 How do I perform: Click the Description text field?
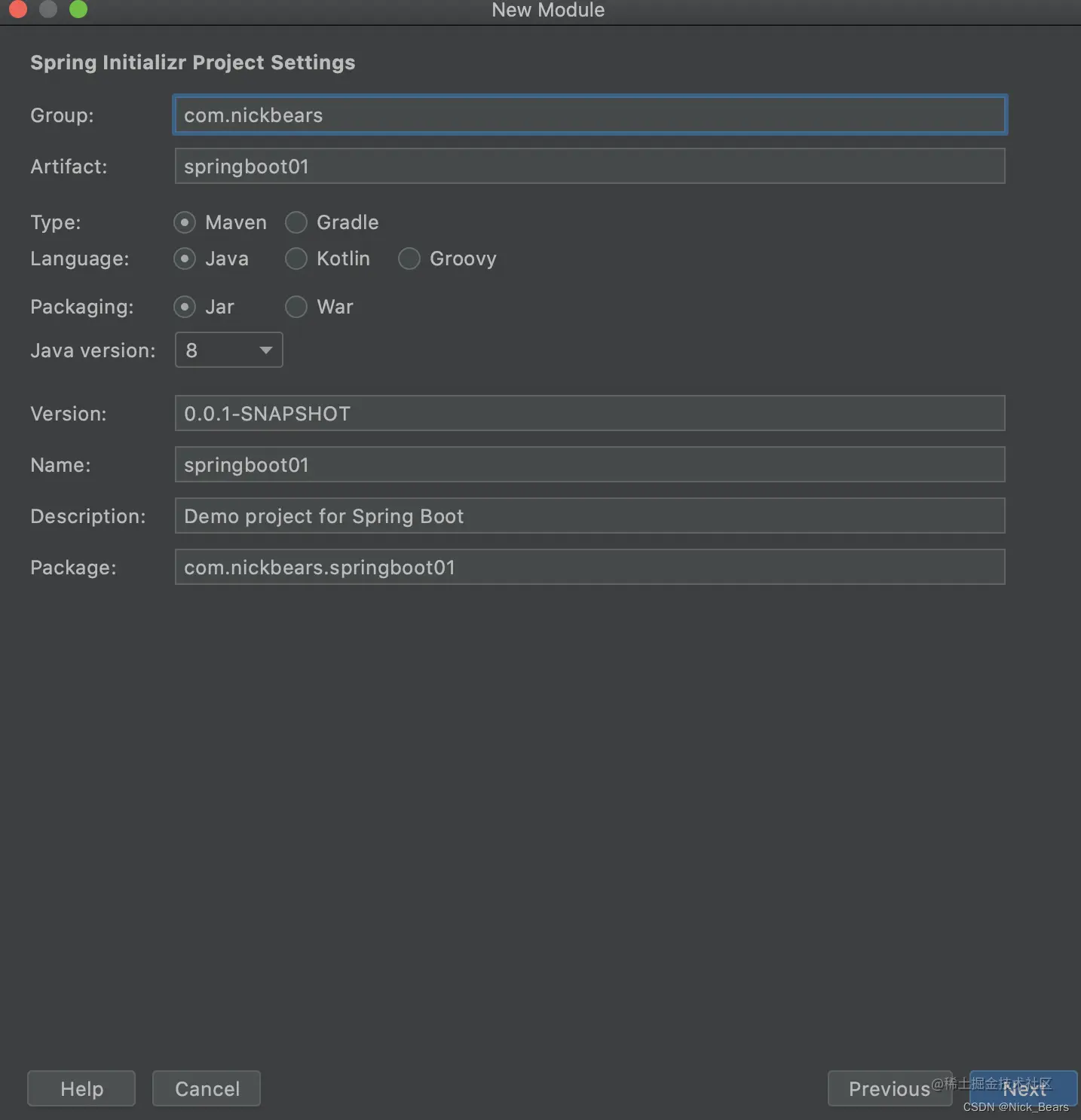click(x=590, y=516)
